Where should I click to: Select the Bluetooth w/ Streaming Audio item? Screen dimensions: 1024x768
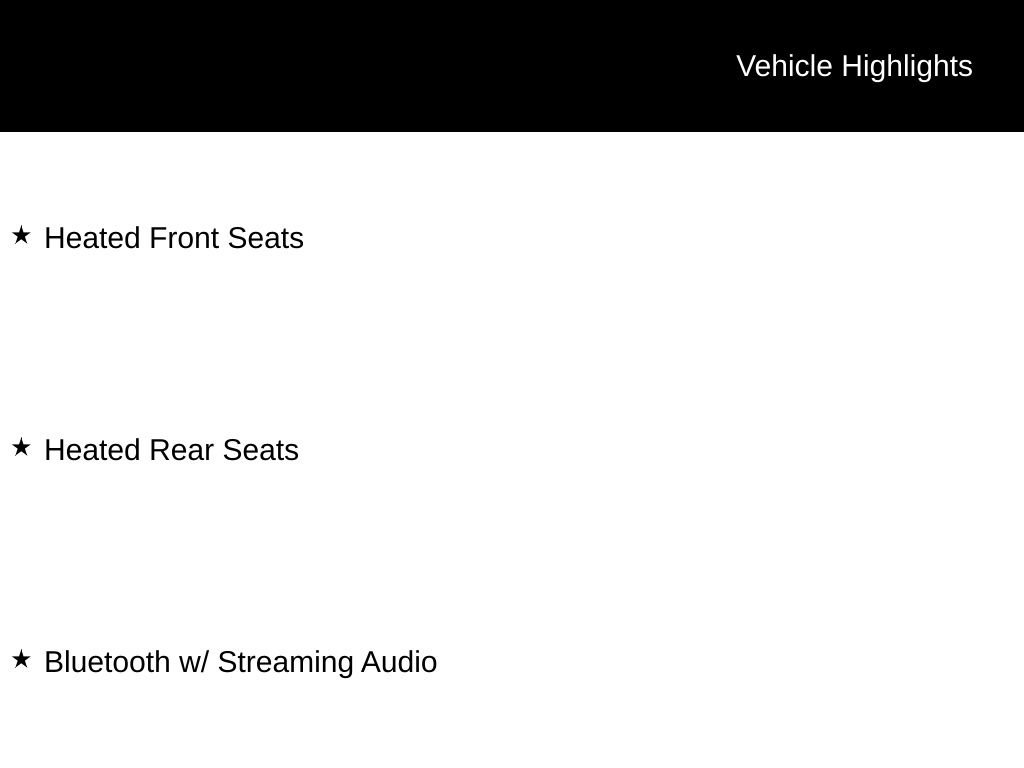click(240, 662)
